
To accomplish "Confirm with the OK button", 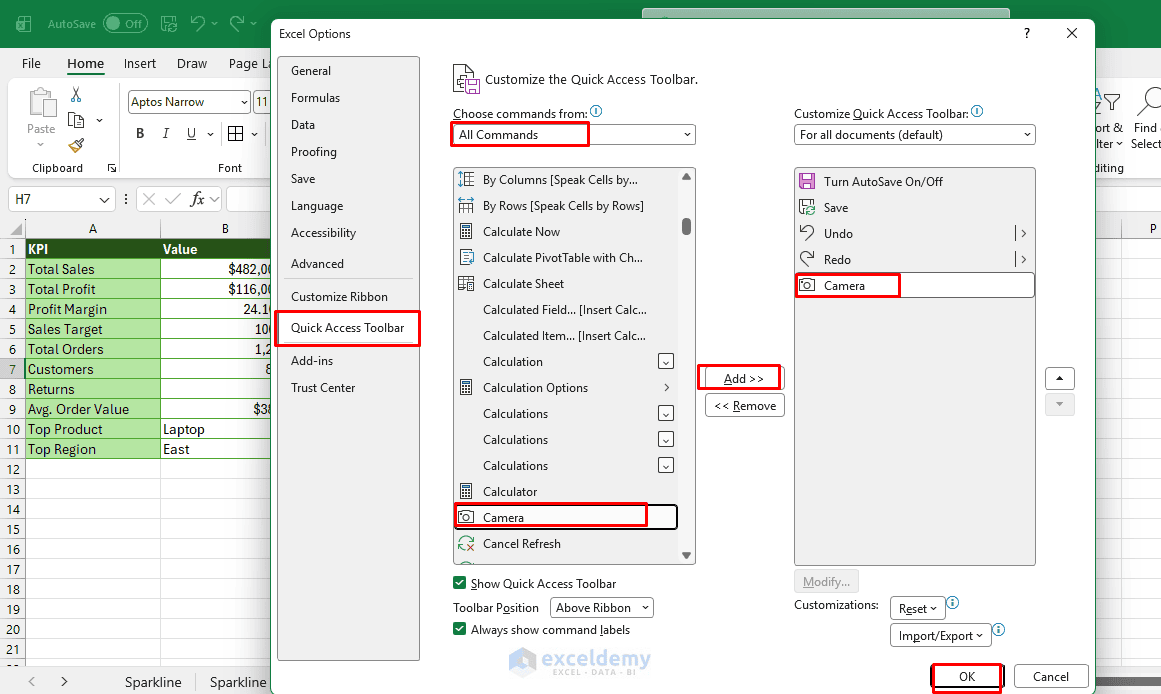I will 967,677.
